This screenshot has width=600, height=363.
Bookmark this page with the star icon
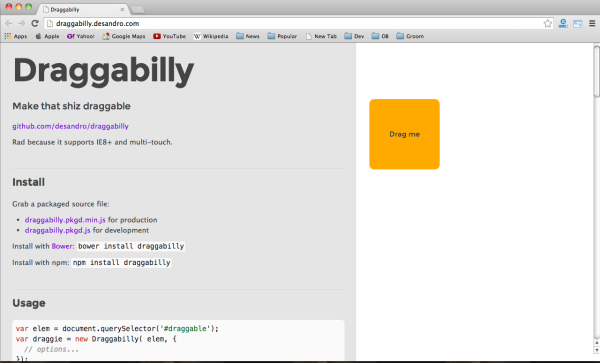point(548,23)
